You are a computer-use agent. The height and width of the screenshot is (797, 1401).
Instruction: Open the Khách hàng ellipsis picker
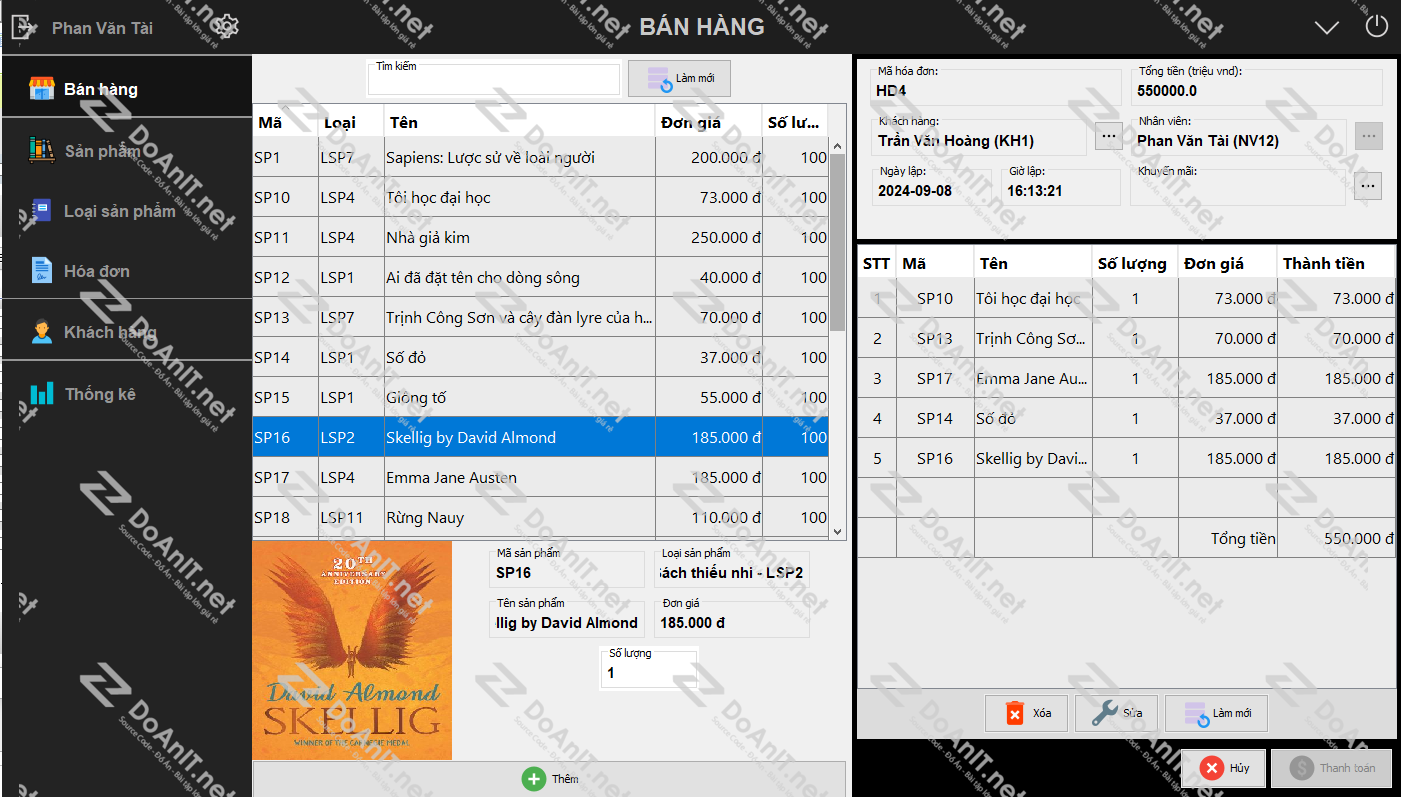pos(1109,135)
